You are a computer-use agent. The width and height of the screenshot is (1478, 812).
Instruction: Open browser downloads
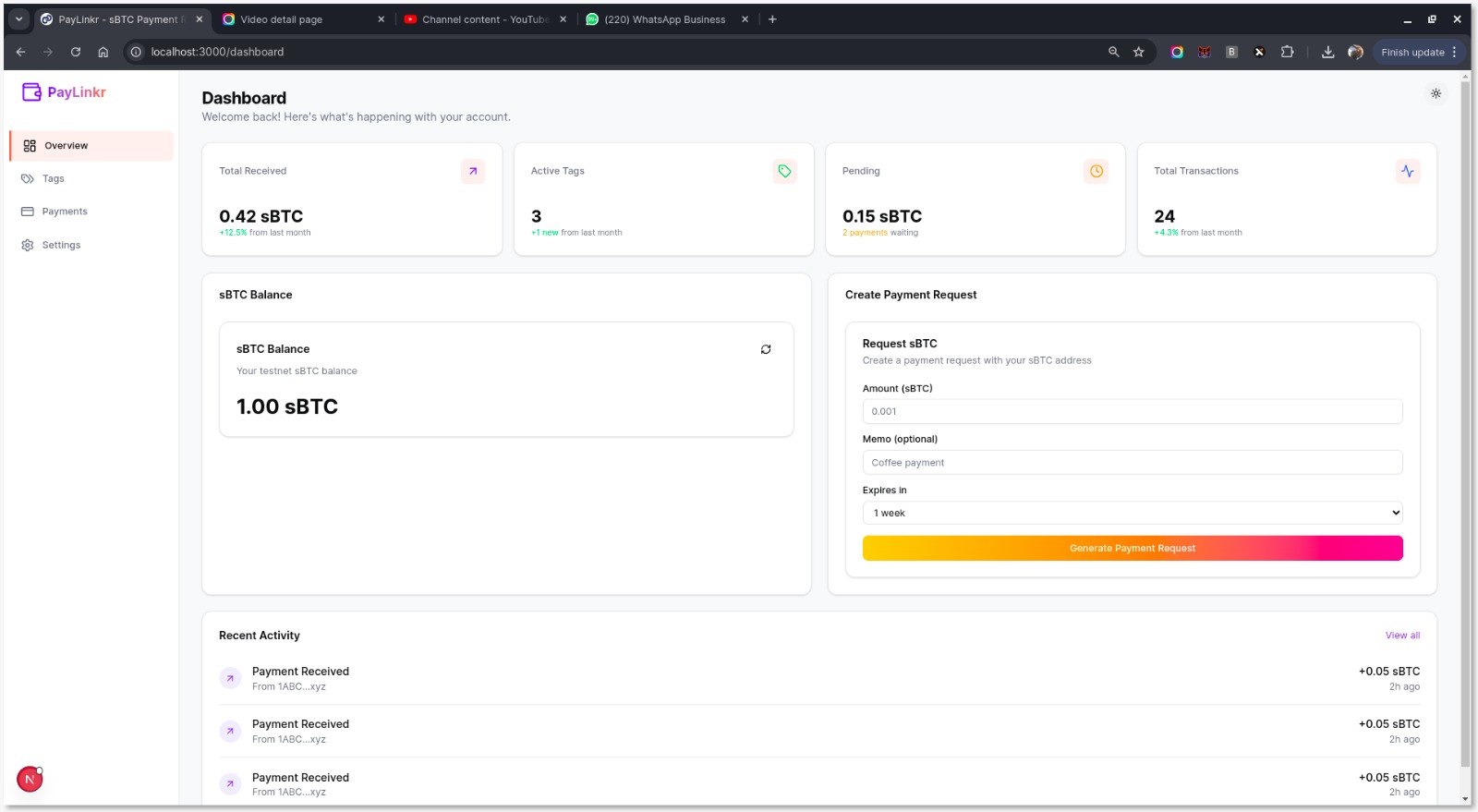pyautogui.click(x=1327, y=52)
